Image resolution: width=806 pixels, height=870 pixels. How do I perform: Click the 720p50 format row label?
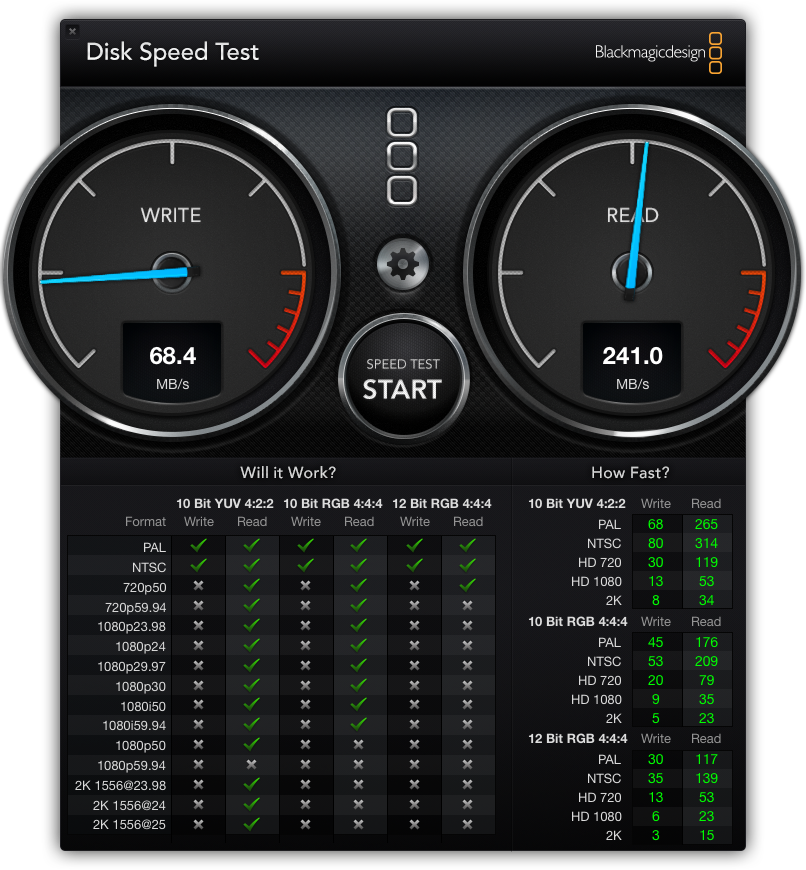144,587
